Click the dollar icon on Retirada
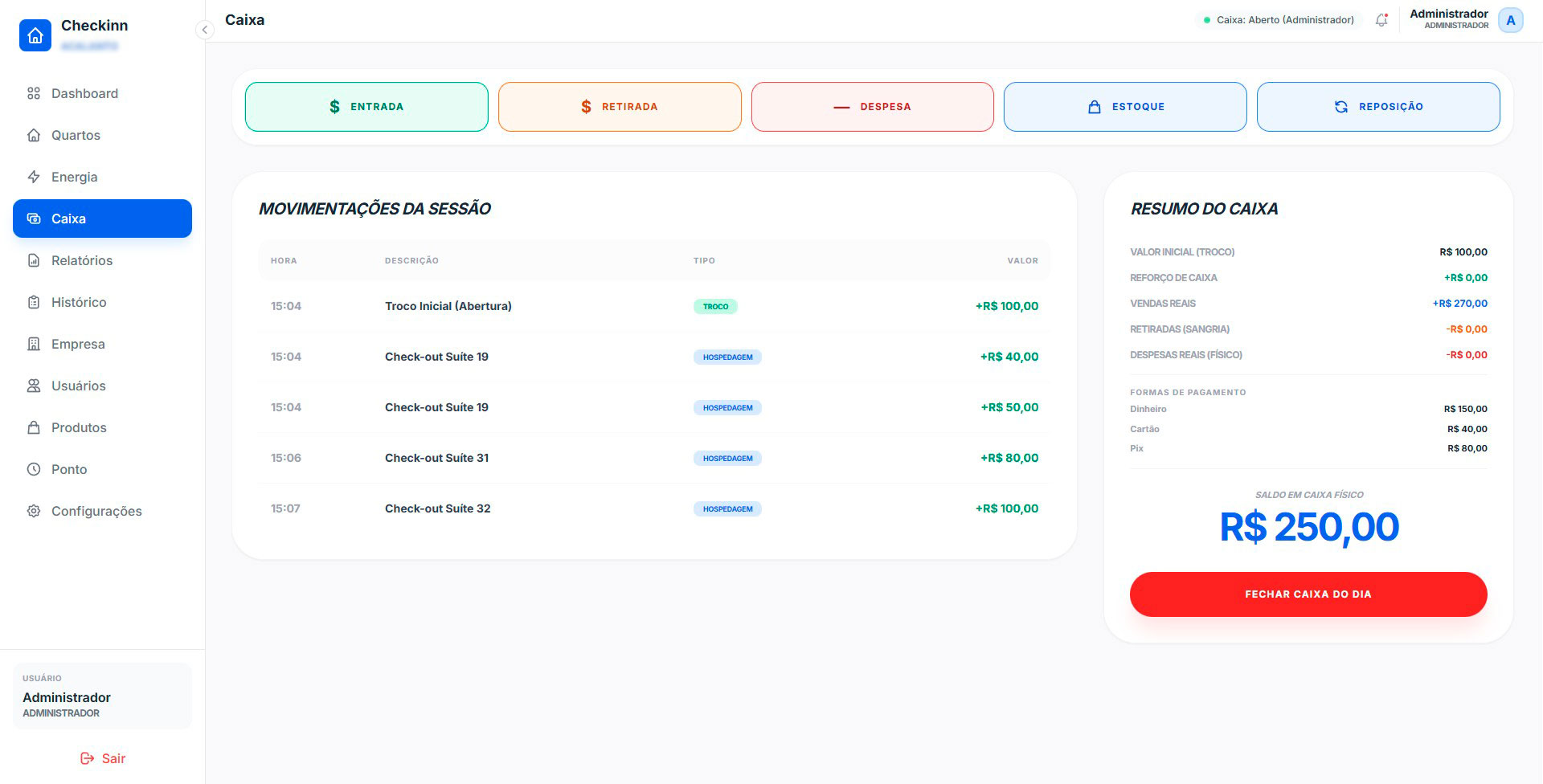This screenshot has width=1543, height=784. point(586,106)
